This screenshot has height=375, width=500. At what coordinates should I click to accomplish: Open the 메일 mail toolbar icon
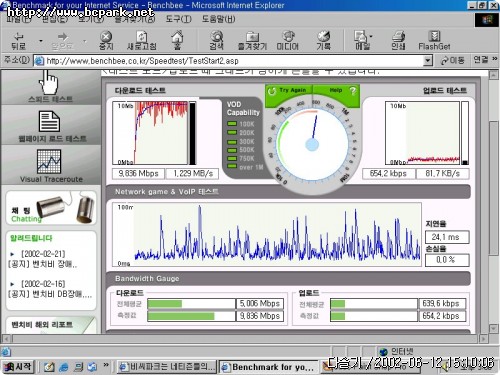[361, 41]
